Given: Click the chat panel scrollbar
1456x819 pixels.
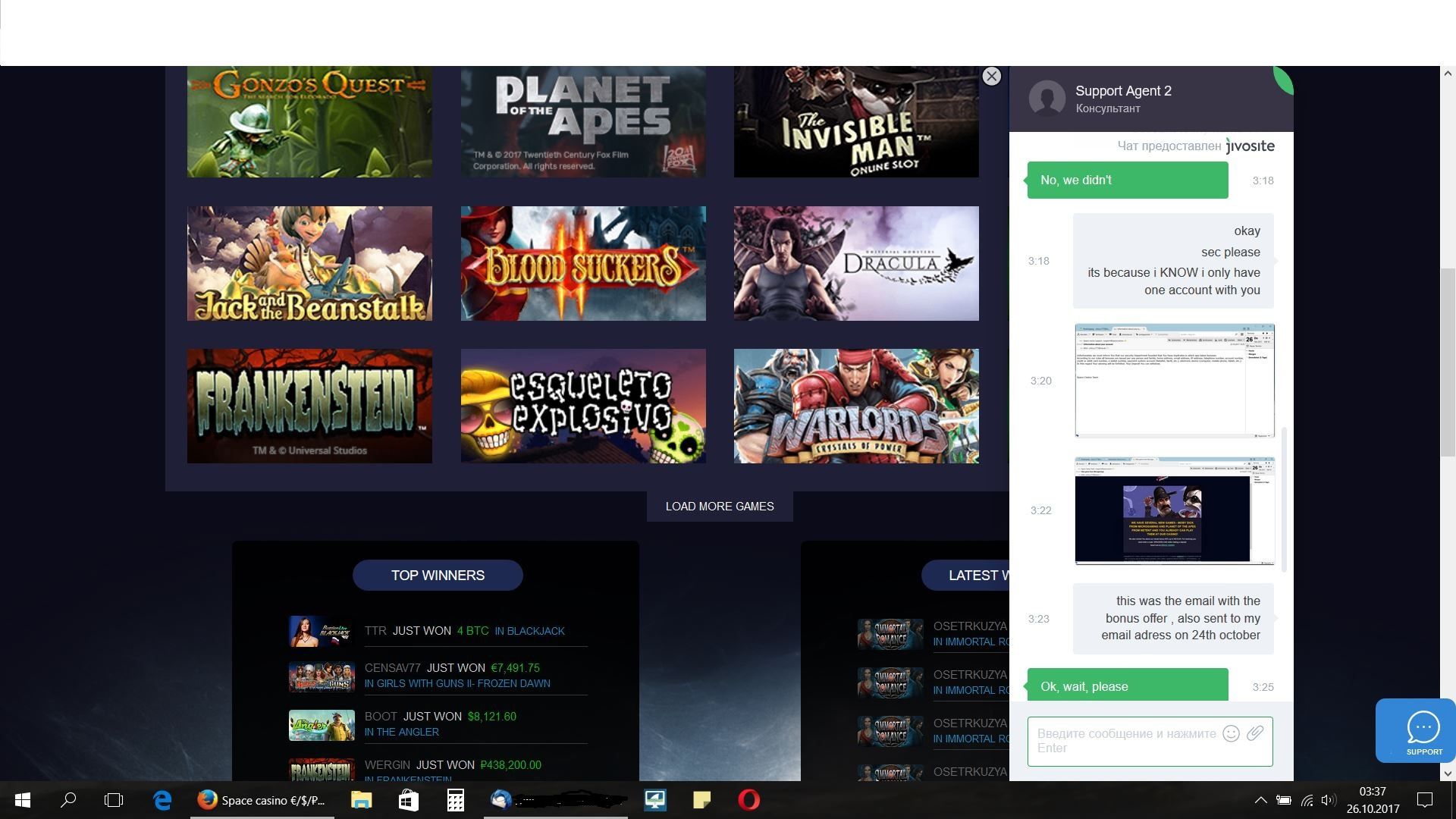Looking at the screenshot, I should [1284, 499].
